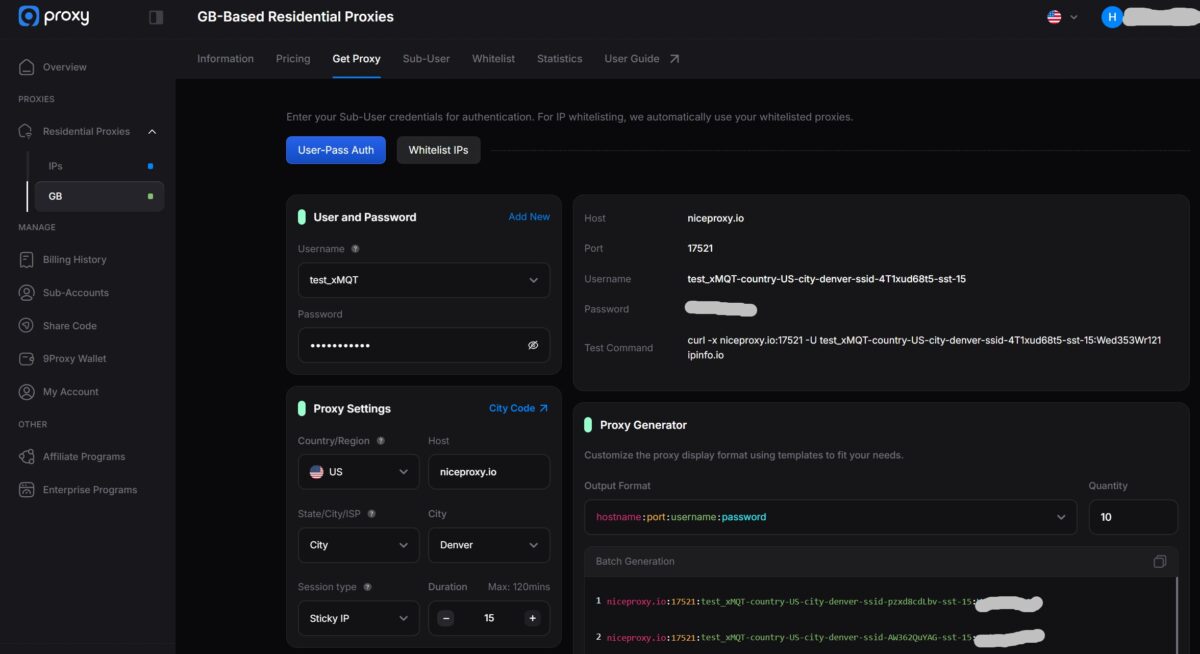Image resolution: width=1200 pixels, height=654 pixels.
Task: Switch to the Information tab
Action: point(225,59)
